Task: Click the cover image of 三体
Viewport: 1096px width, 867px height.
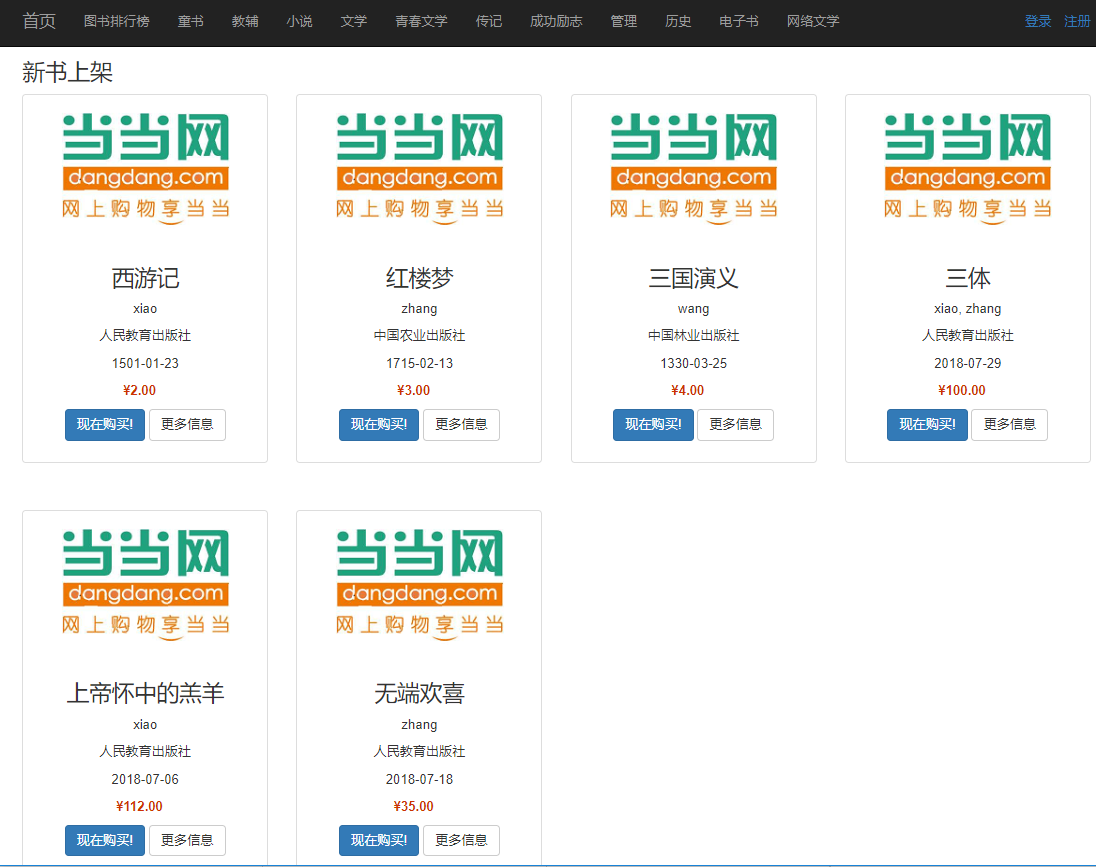Action: tap(967, 169)
